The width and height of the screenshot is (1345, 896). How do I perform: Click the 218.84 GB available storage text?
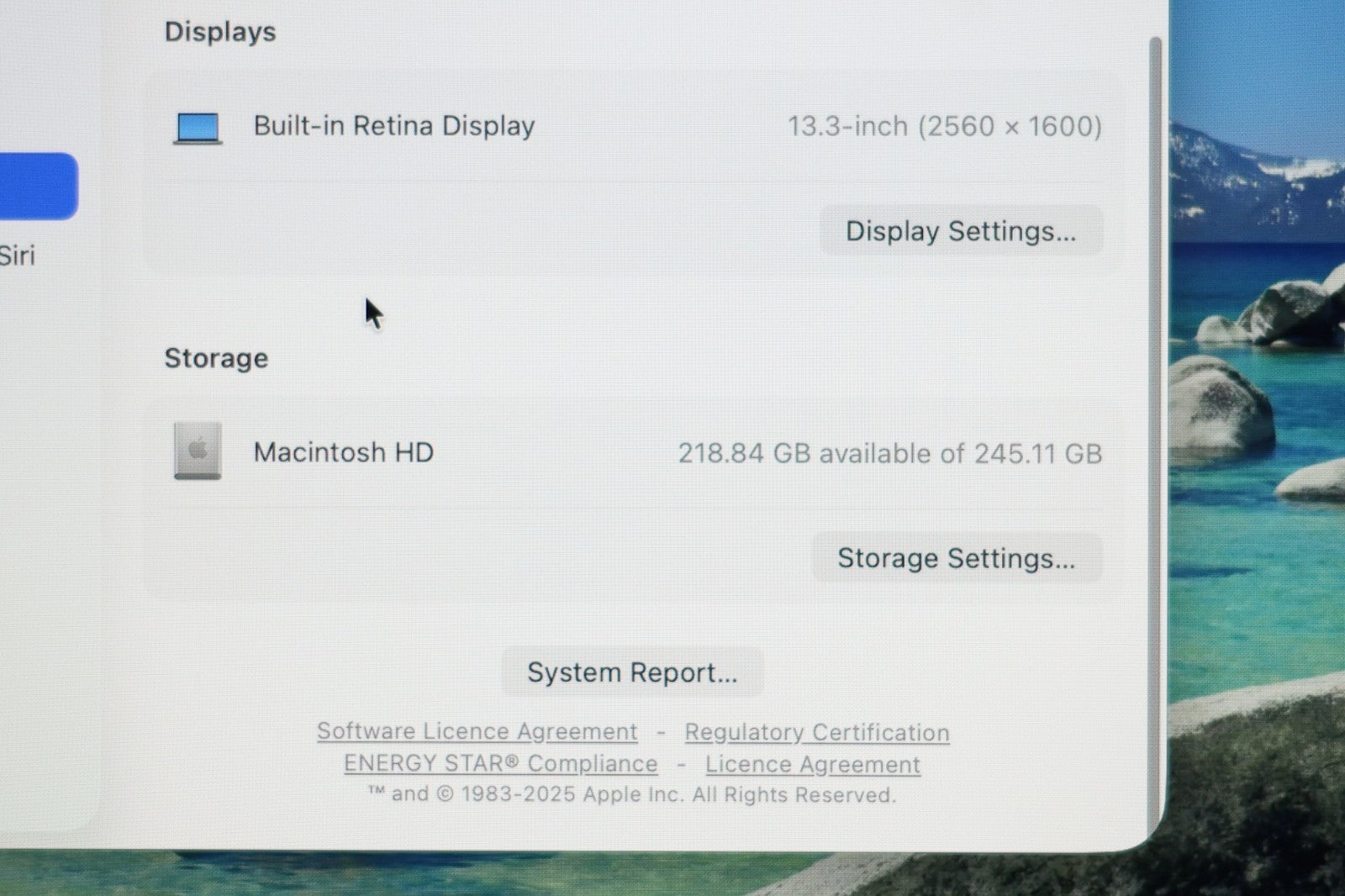click(890, 454)
